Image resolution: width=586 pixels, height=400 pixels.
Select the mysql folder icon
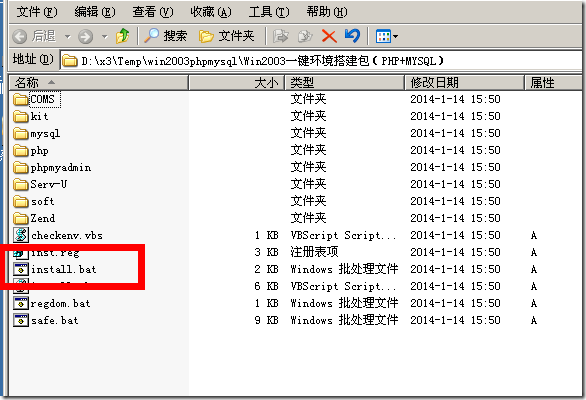(x=21, y=133)
